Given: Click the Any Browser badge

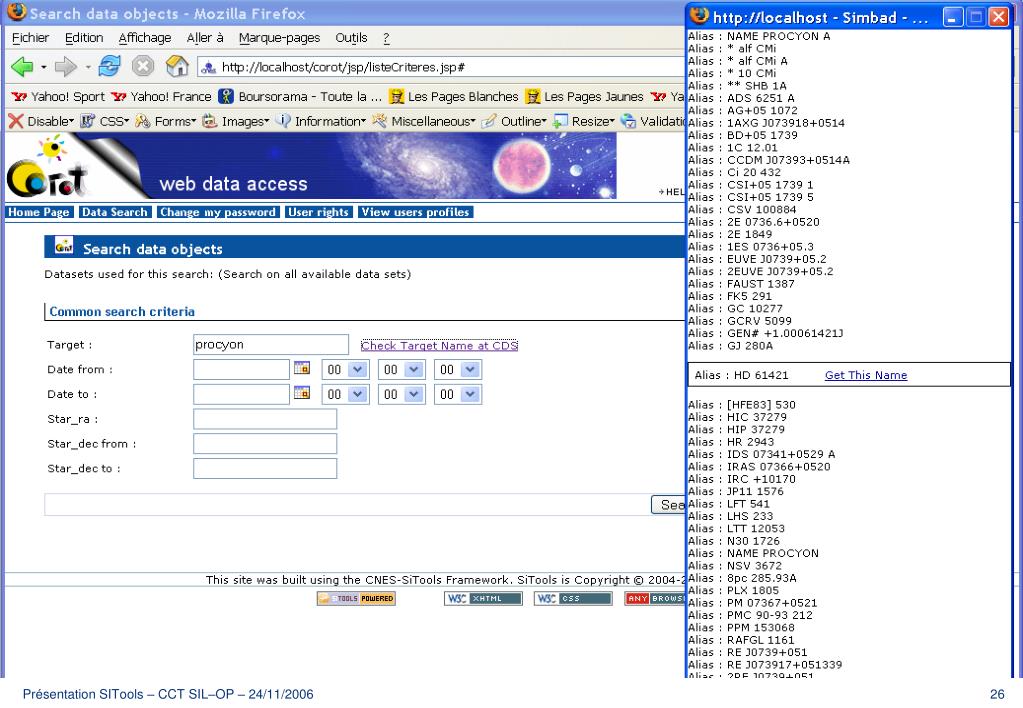Looking at the screenshot, I should point(654,598).
